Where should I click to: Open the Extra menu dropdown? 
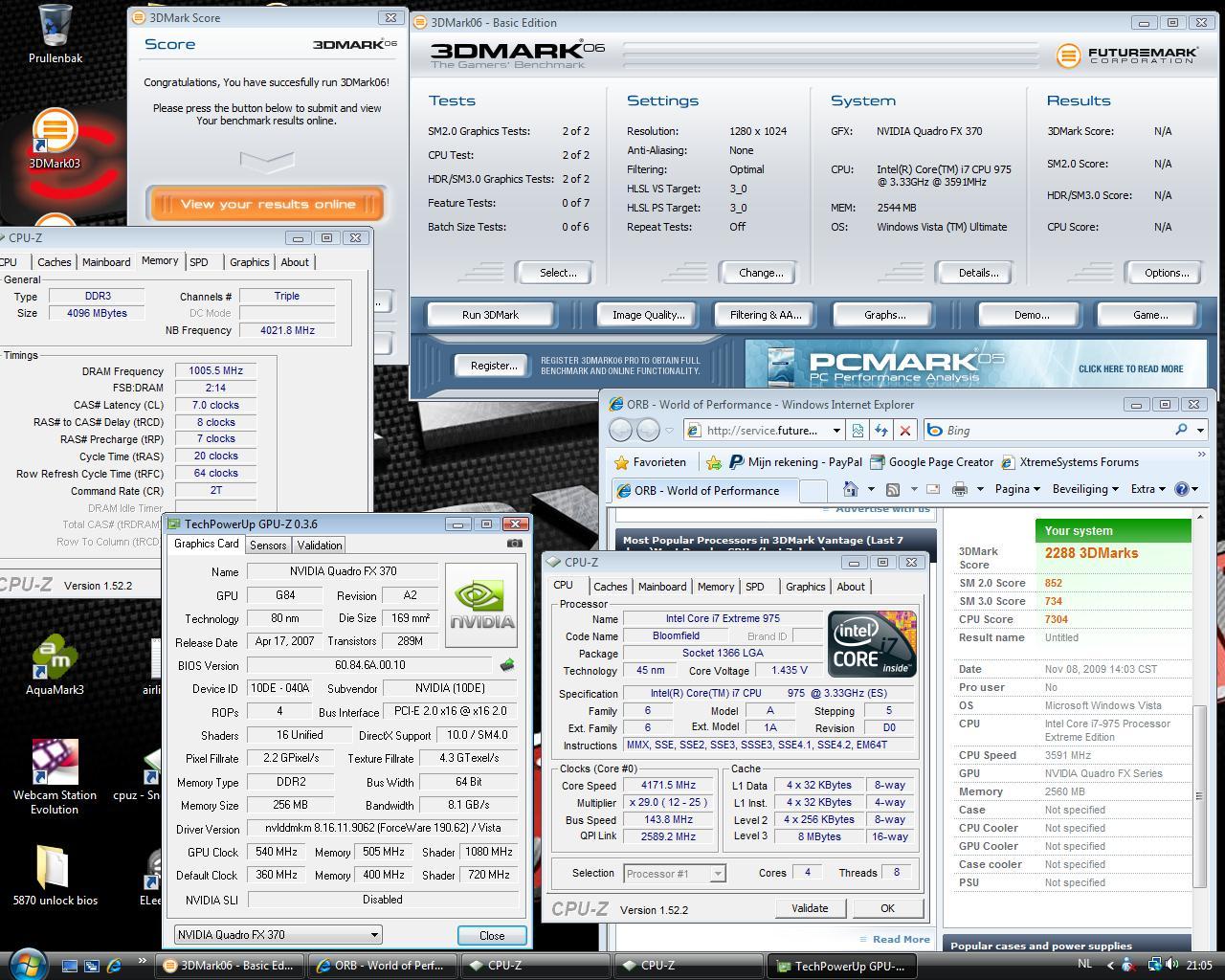(x=1147, y=489)
